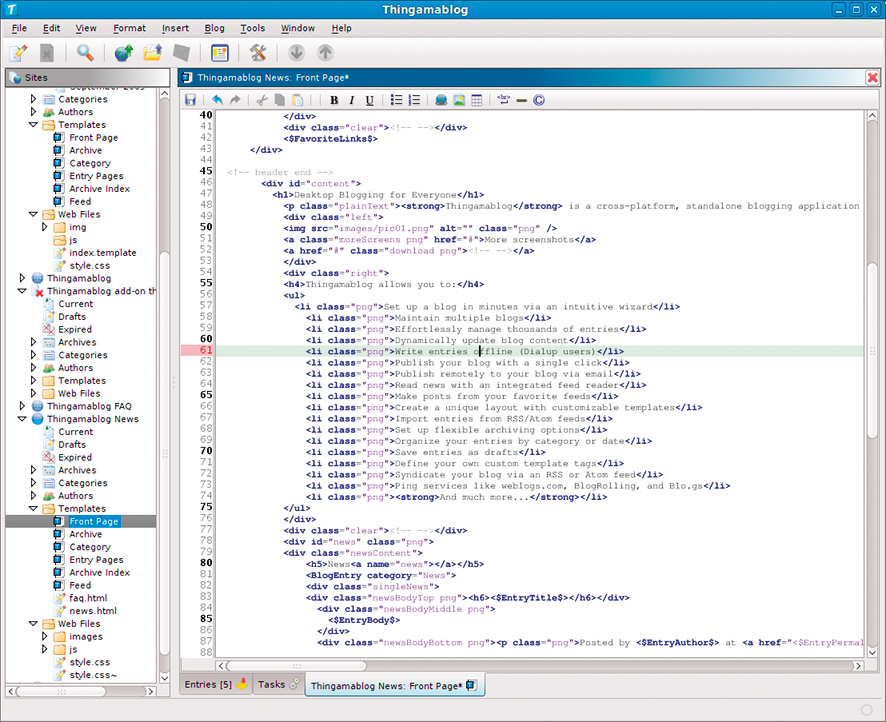
Task: Collapse the Thingamablog add-on site node
Action: pyautogui.click(x=22, y=291)
